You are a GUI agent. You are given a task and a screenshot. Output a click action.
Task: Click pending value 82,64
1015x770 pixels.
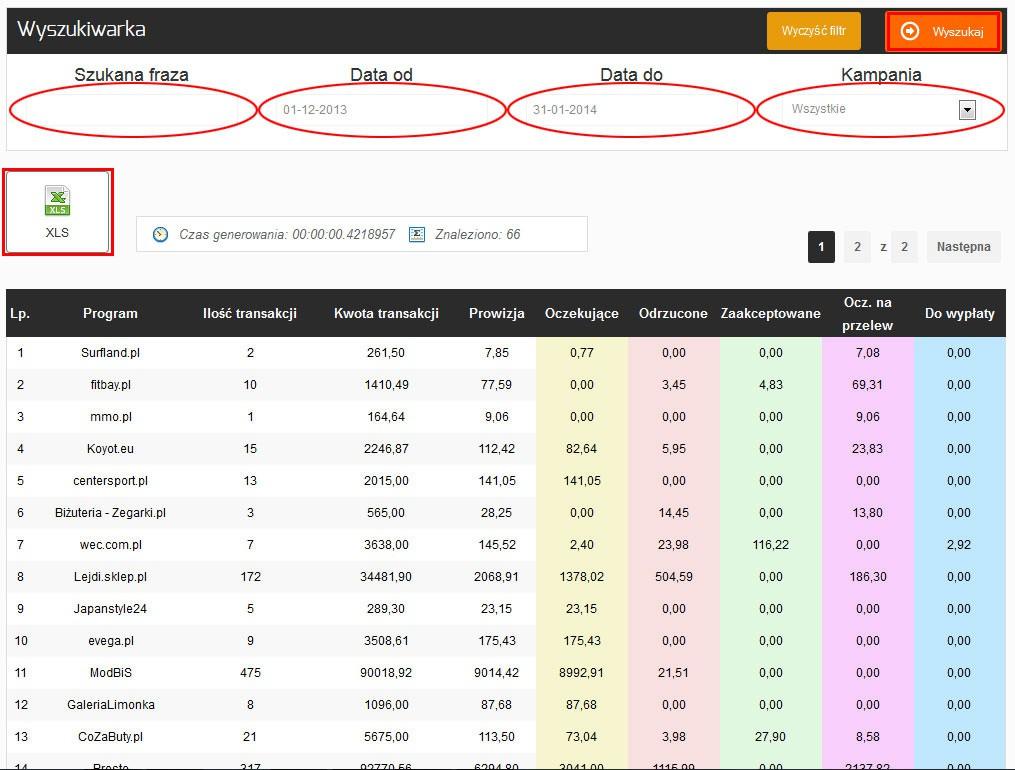click(581, 448)
